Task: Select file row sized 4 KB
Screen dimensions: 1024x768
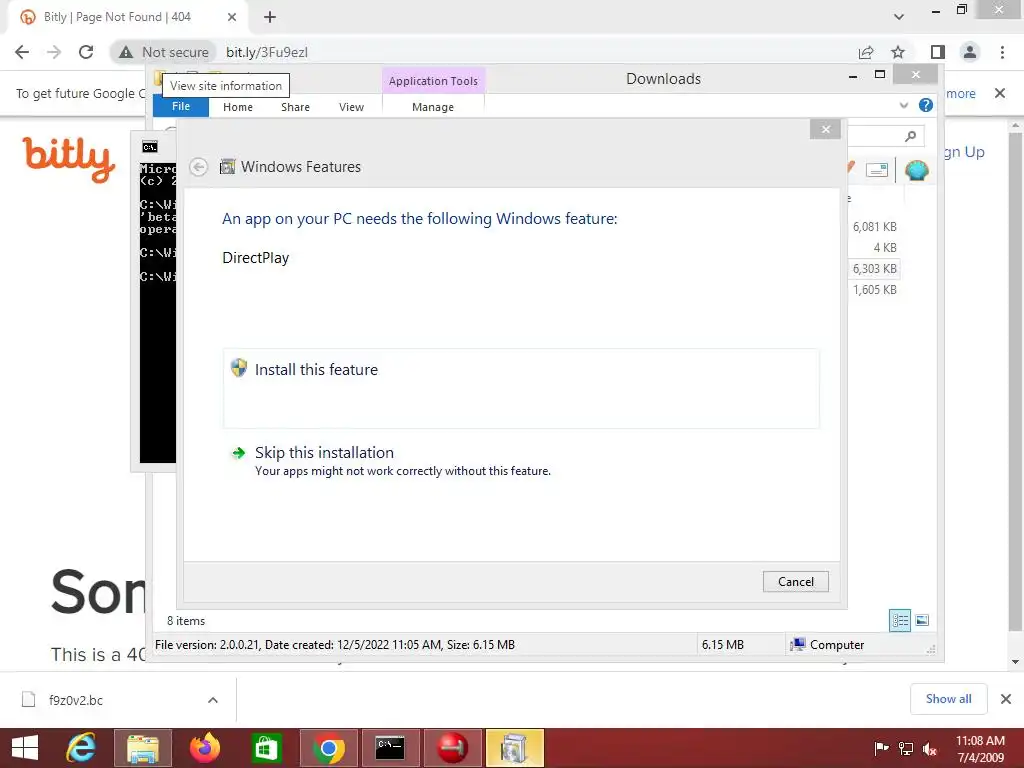Action: (874, 248)
